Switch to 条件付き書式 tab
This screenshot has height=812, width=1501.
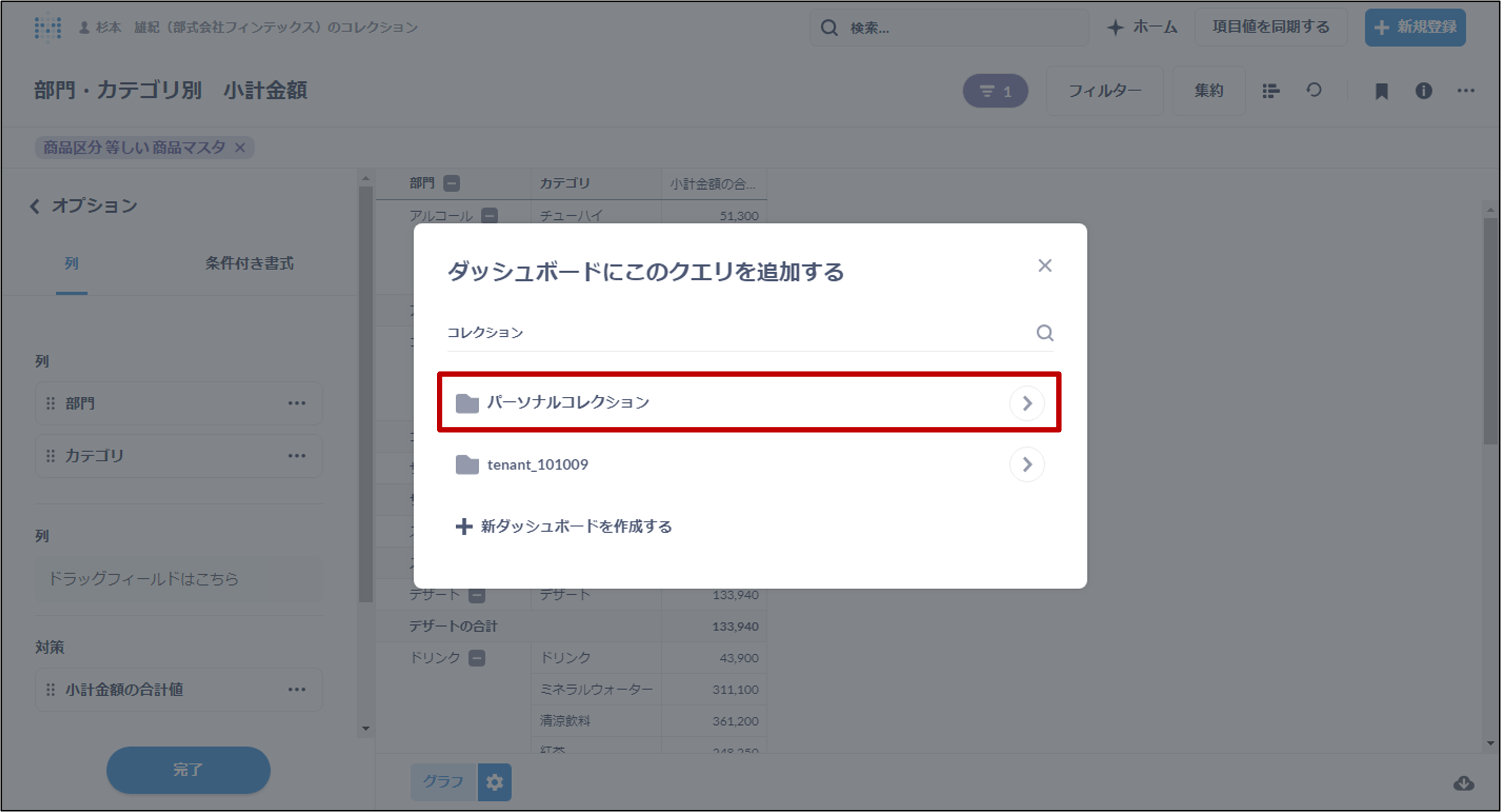pos(249,263)
